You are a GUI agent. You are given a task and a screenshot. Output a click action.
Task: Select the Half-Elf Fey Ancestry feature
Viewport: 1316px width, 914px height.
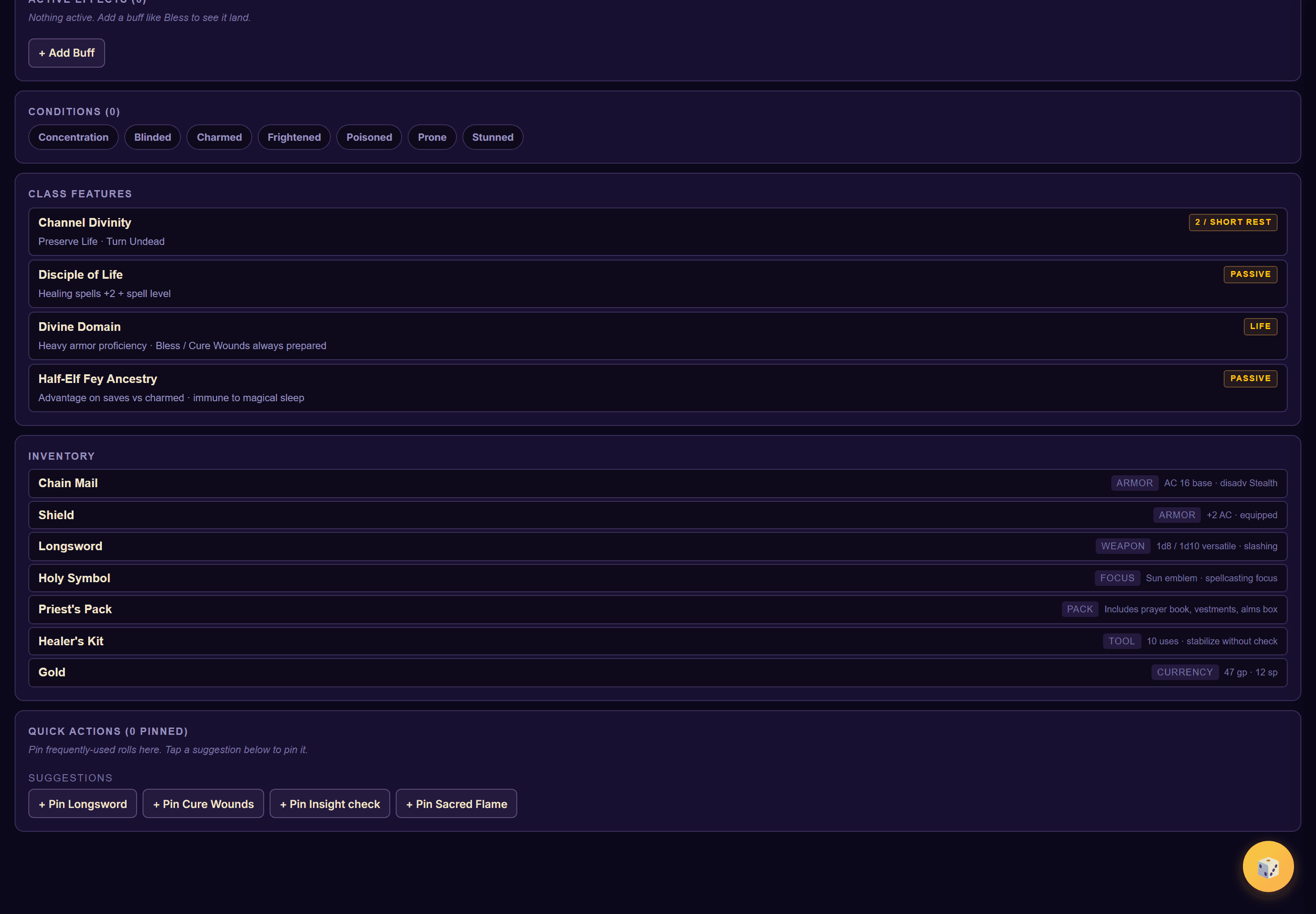(658, 388)
